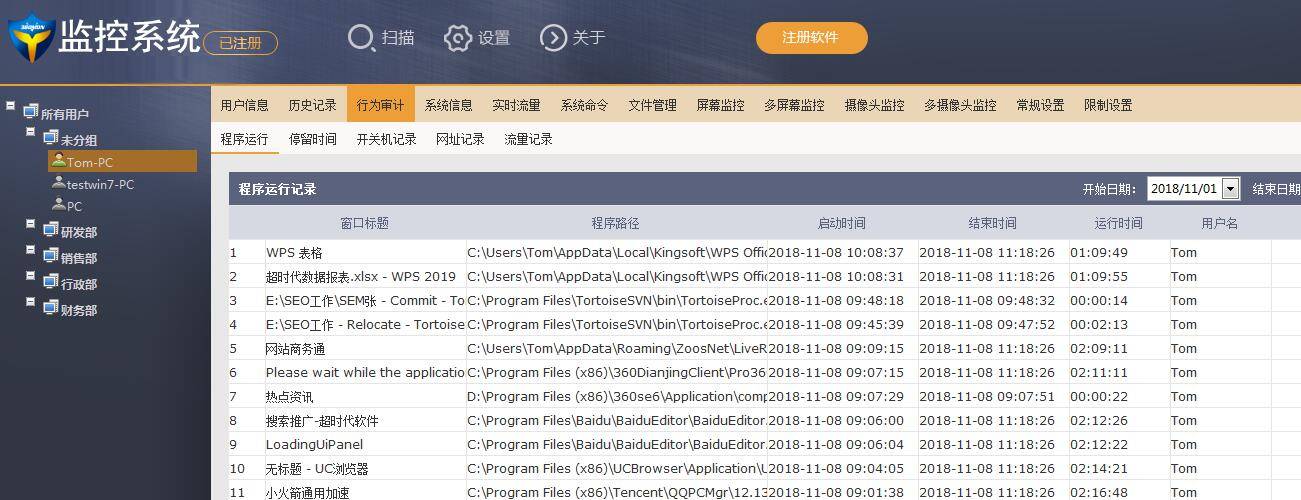Open the 多摄像头监控 tab
Viewport: 1301px width, 500px height.
(x=960, y=105)
